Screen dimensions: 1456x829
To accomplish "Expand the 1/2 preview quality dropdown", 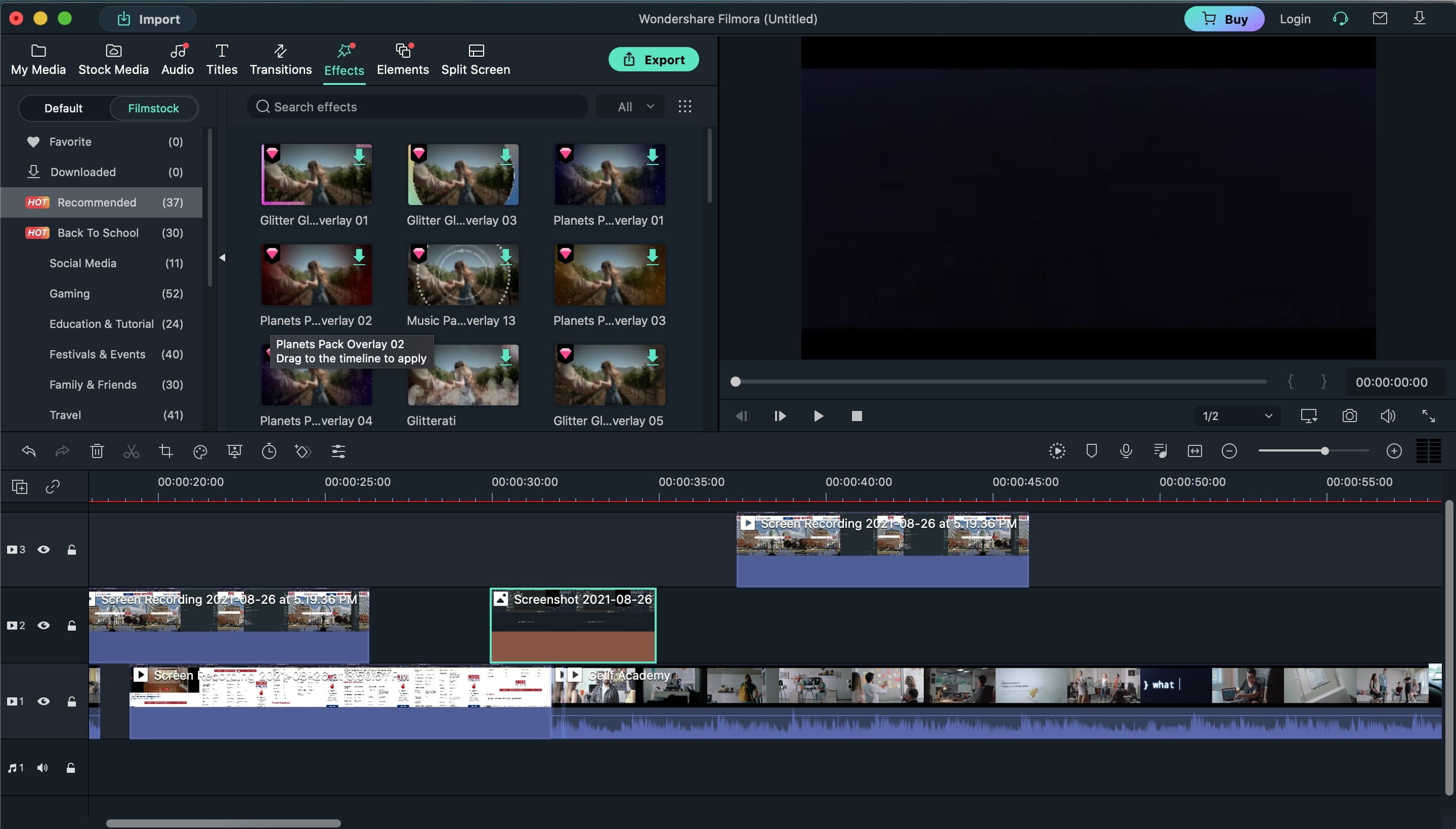I will pyautogui.click(x=1237, y=416).
